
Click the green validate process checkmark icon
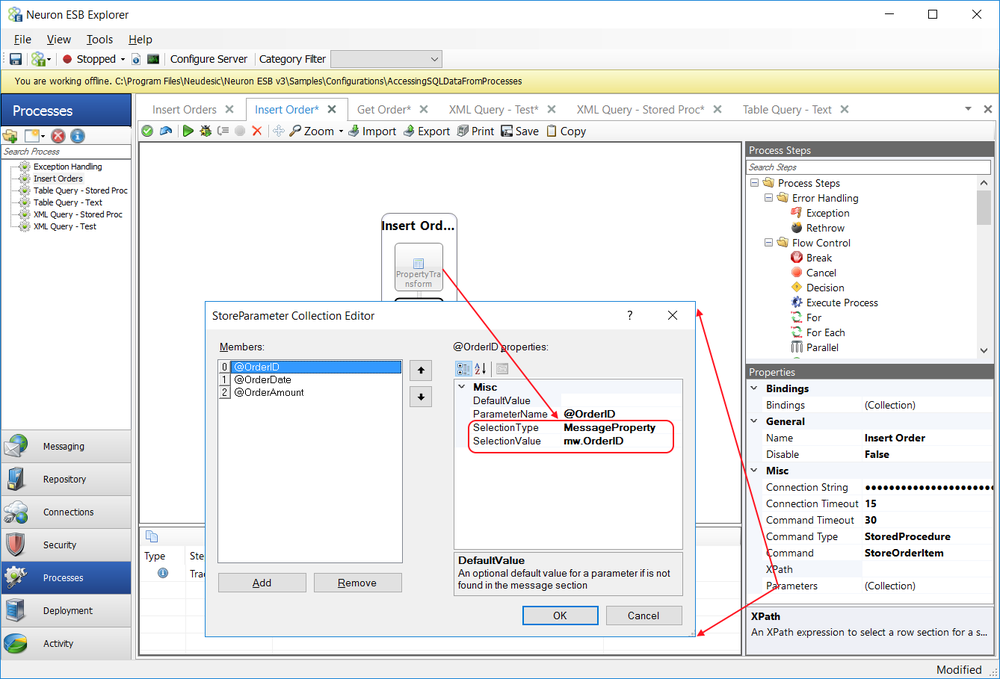tap(147, 131)
